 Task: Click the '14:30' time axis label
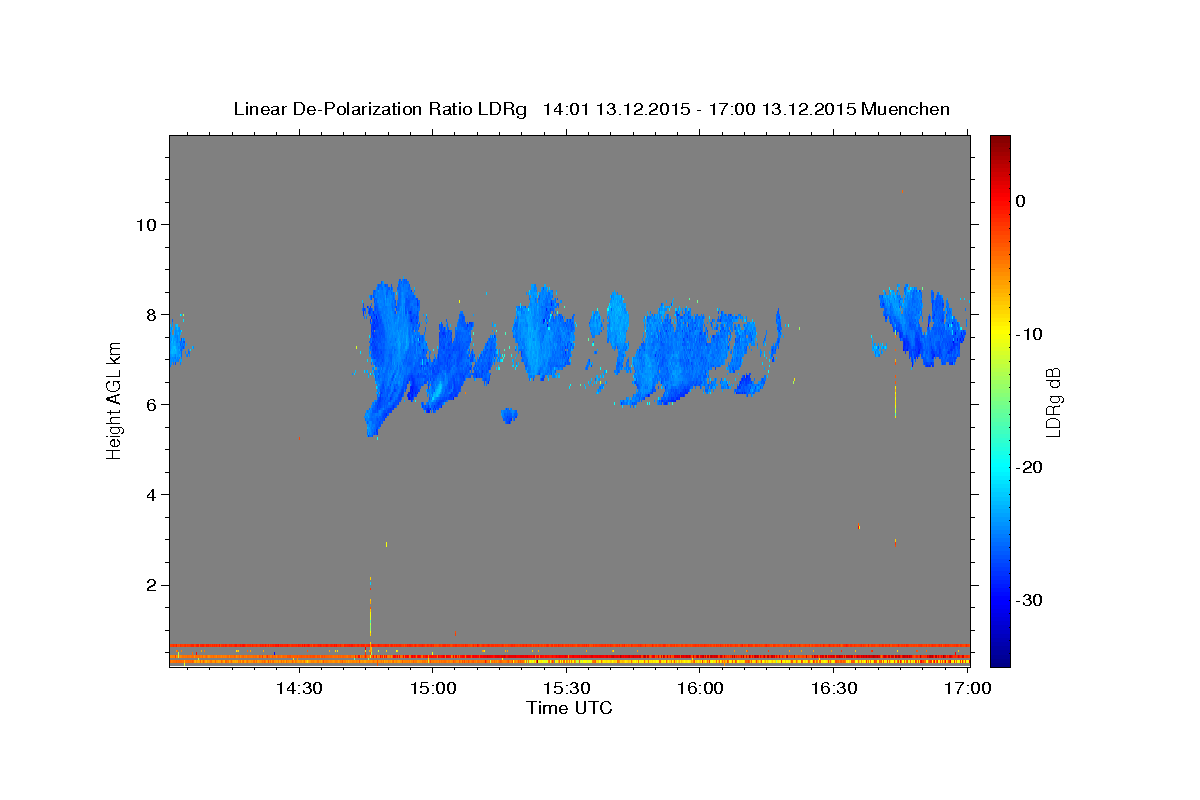point(298,688)
